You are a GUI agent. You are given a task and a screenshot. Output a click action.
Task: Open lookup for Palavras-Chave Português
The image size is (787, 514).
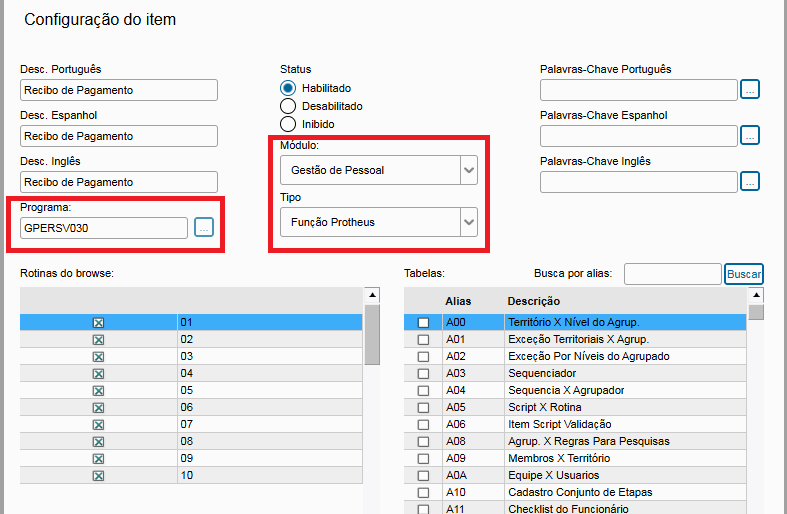(x=750, y=90)
